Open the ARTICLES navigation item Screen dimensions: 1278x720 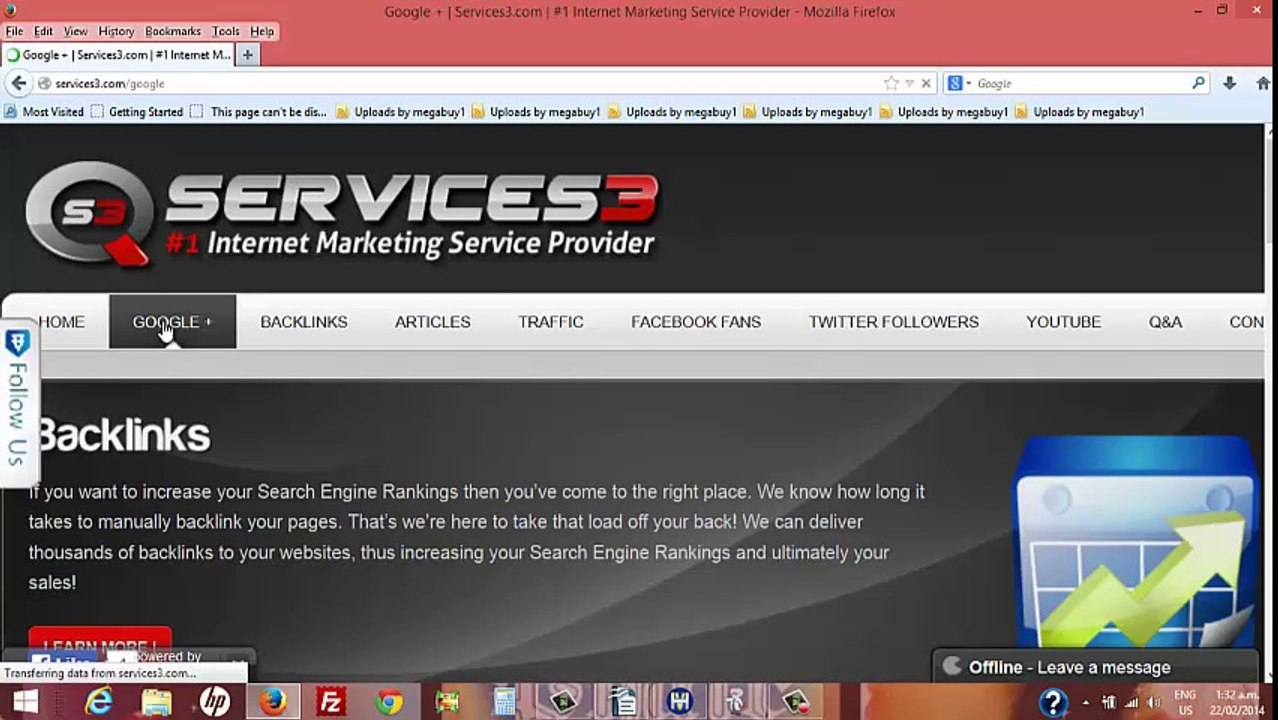(x=432, y=322)
